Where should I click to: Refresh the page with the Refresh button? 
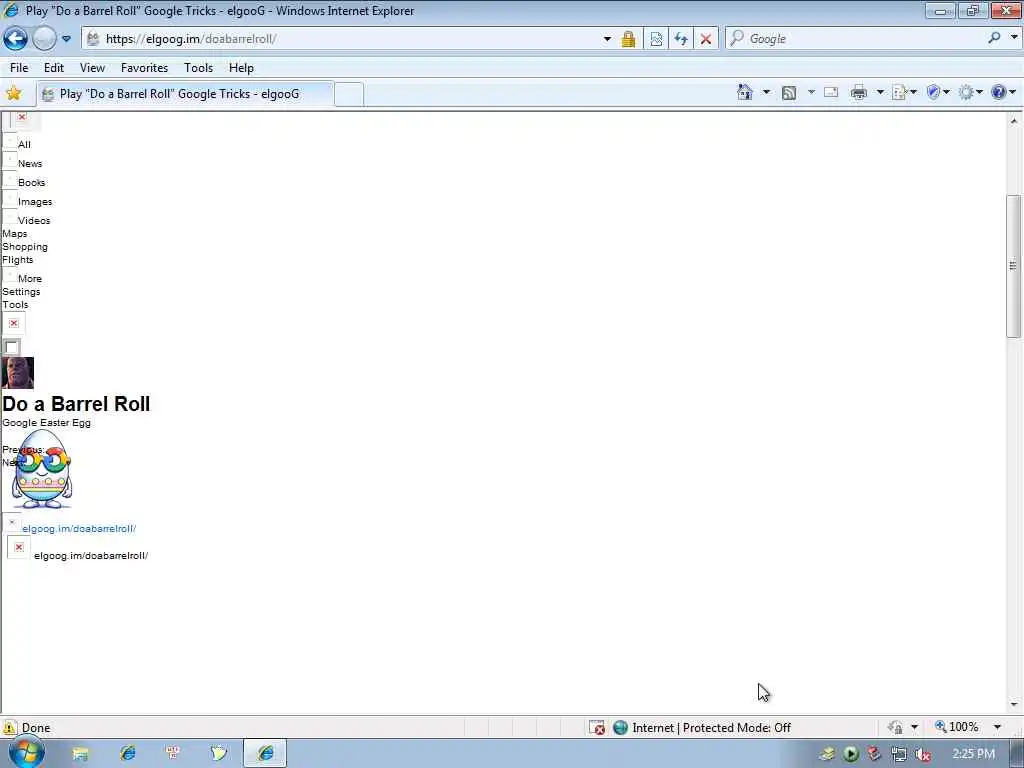(x=680, y=39)
